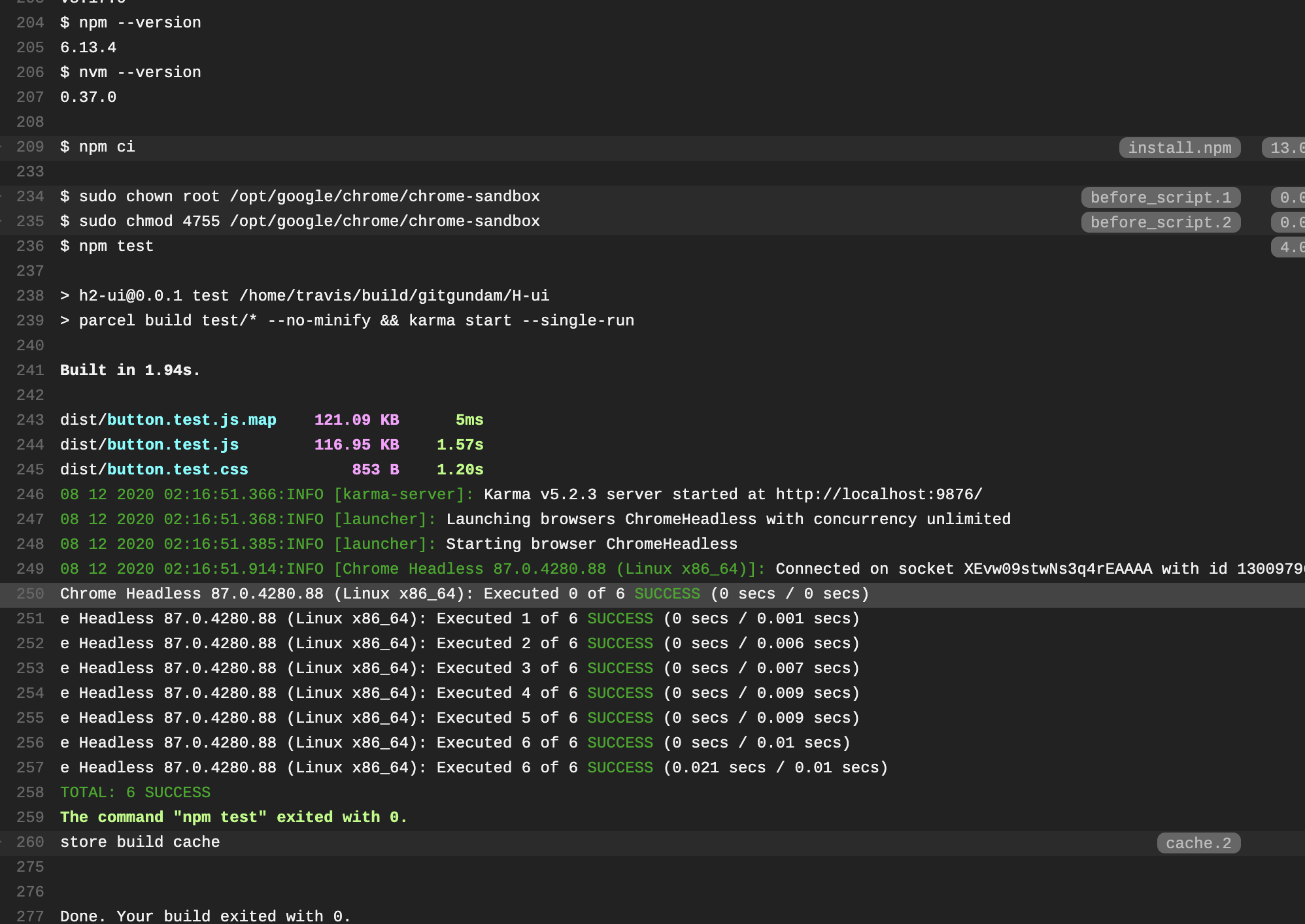Expand the "store build cache" fold
The image size is (1305, 924).
(140, 842)
